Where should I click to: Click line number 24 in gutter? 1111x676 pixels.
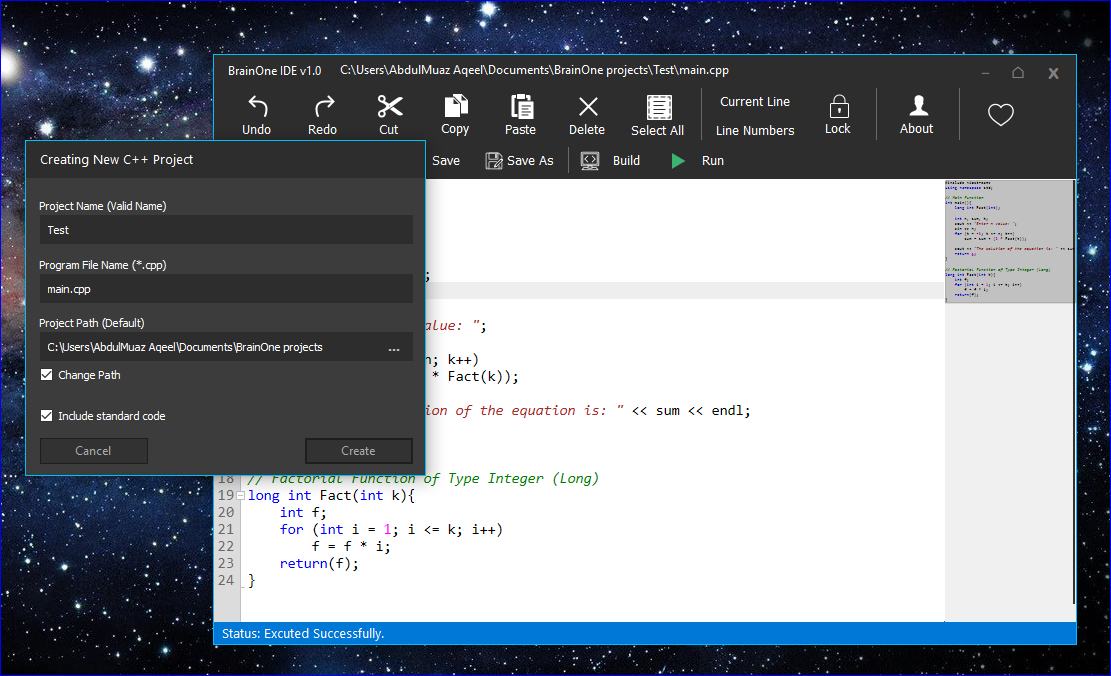(226, 580)
